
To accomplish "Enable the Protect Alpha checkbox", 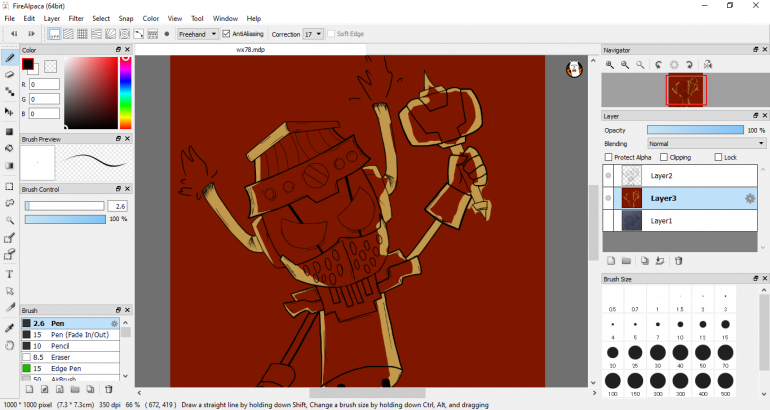I will pos(609,157).
